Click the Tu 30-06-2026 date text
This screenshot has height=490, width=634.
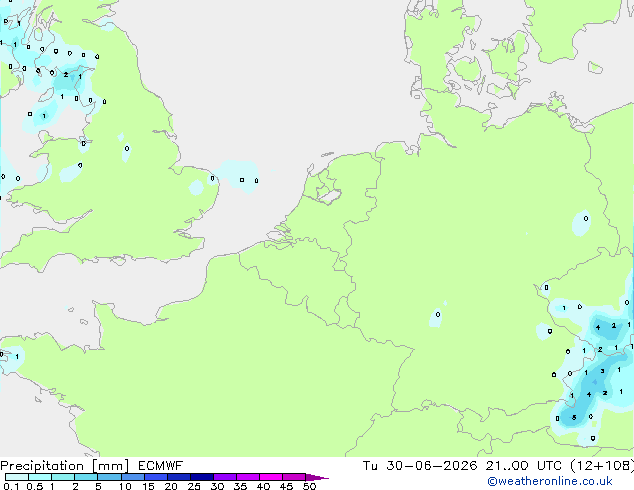click(420, 466)
